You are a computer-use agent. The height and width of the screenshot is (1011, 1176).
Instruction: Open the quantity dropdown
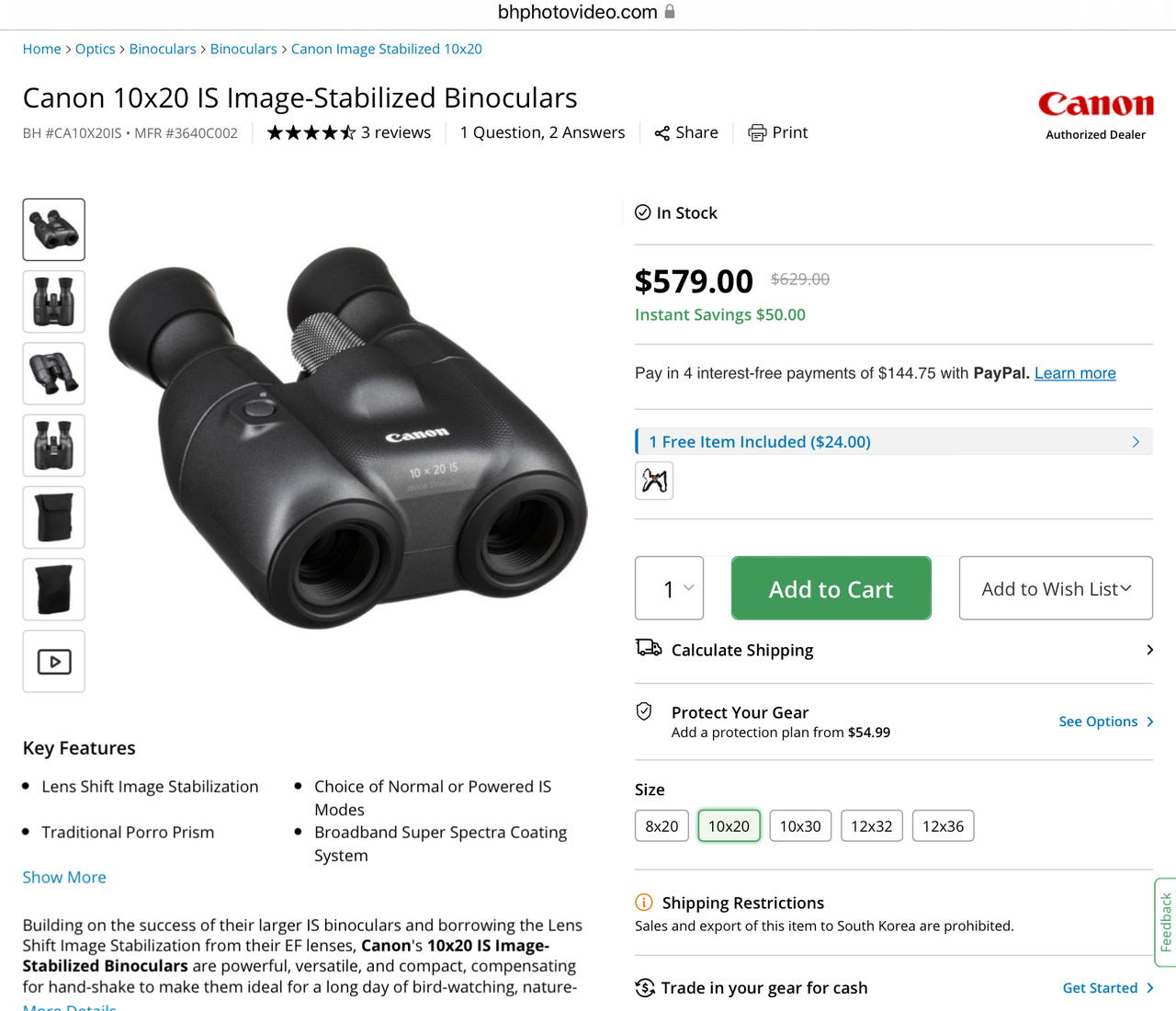[x=670, y=588]
